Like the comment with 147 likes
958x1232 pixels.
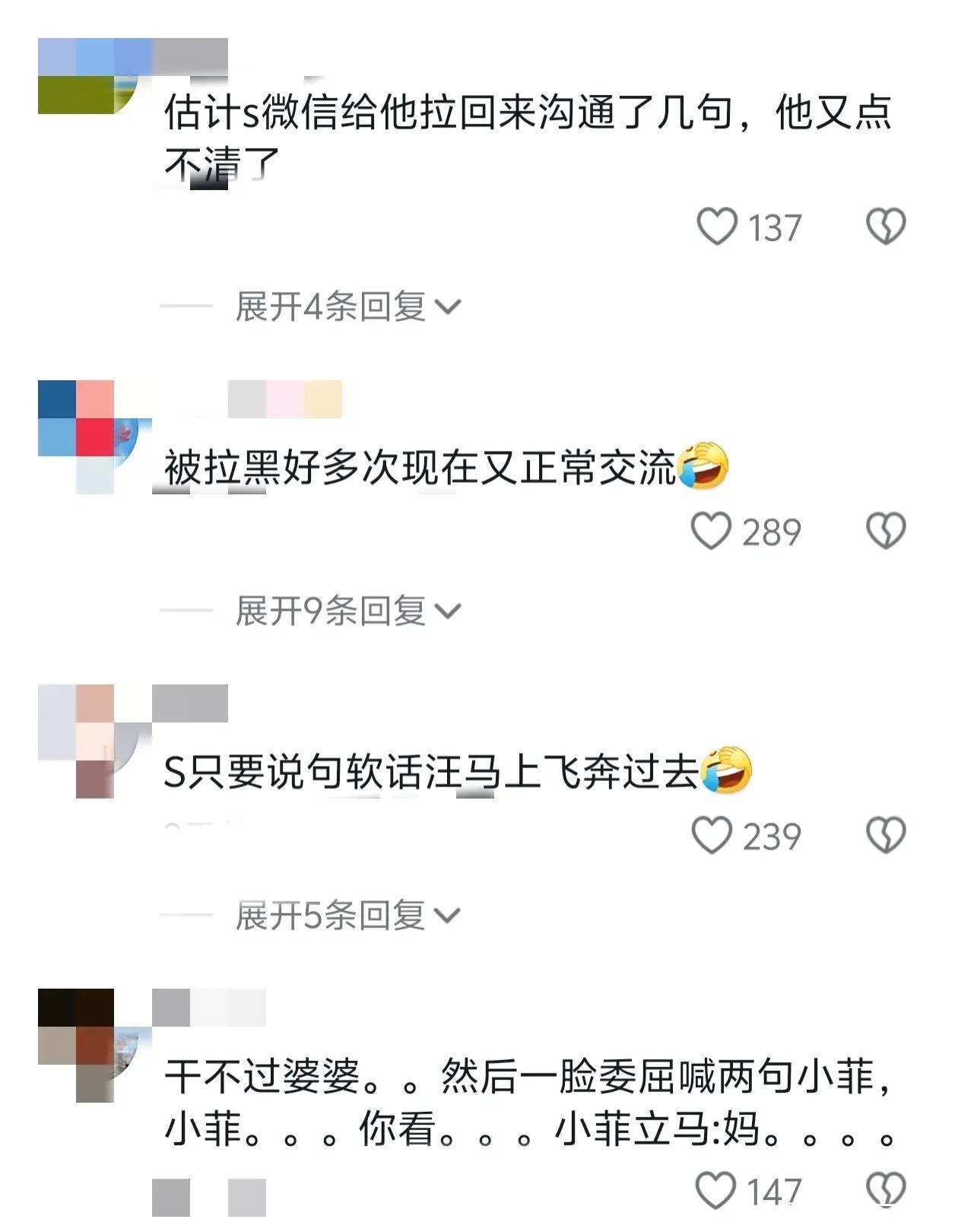click(x=716, y=1190)
